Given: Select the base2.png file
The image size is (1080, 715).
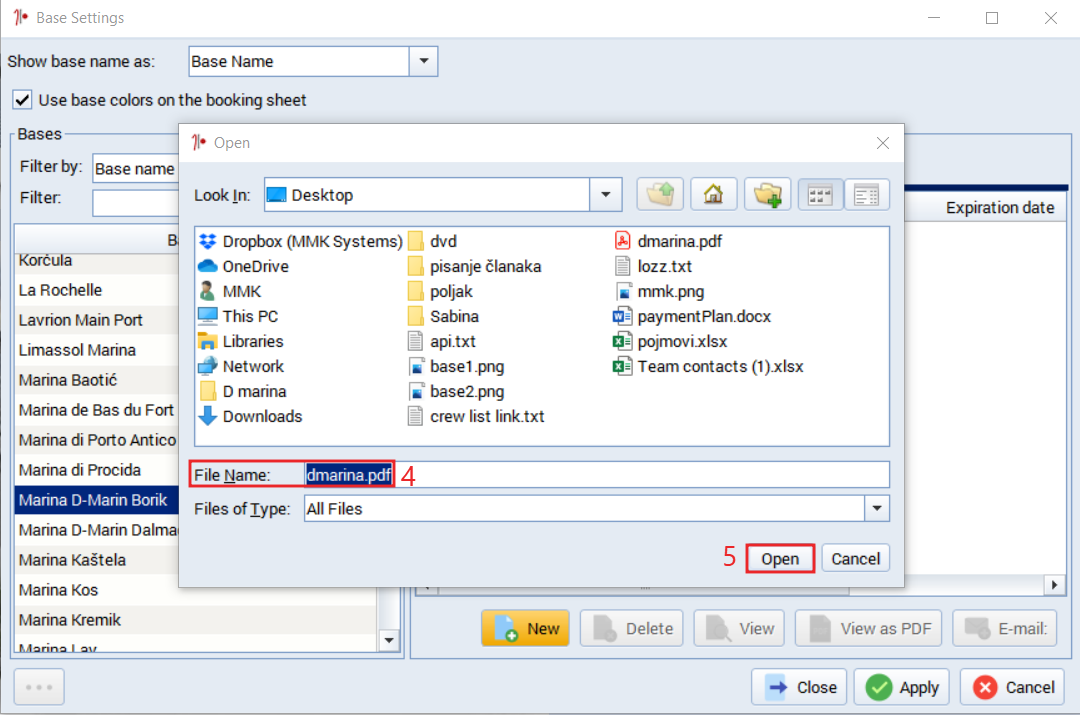Looking at the screenshot, I should 456,391.
